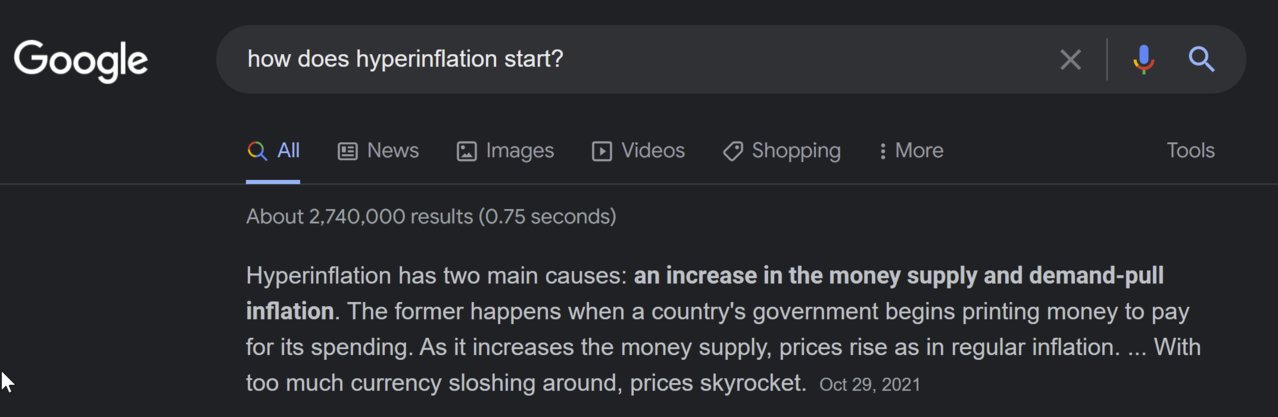The width and height of the screenshot is (1278, 417).
Task: Open the Shopping results tab
Action: click(x=781, y=151)
